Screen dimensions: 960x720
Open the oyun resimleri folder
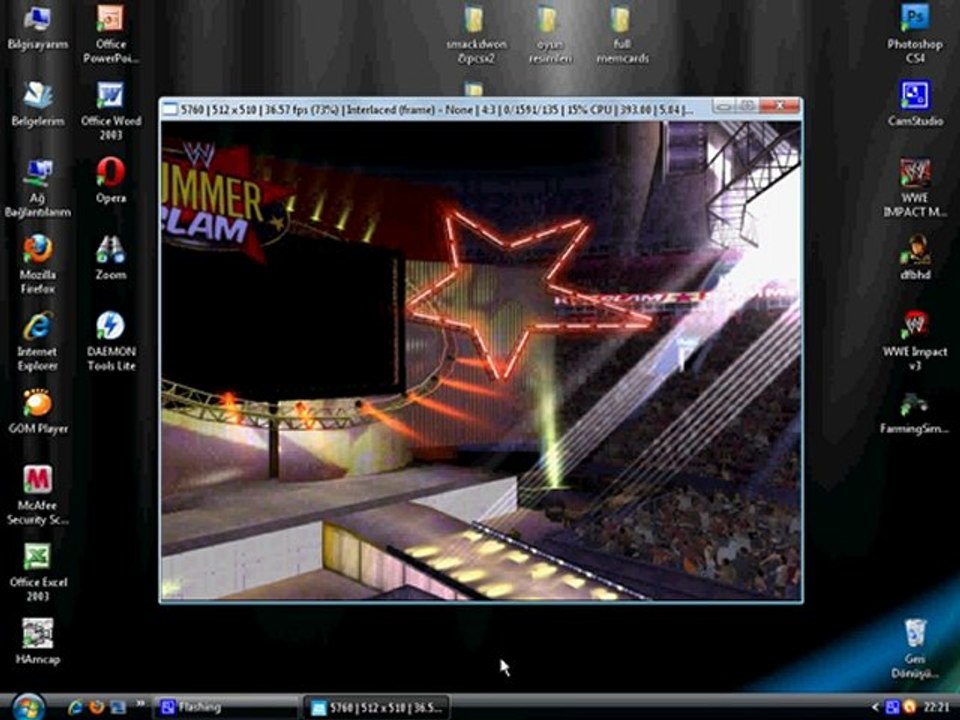coord(549,34)
